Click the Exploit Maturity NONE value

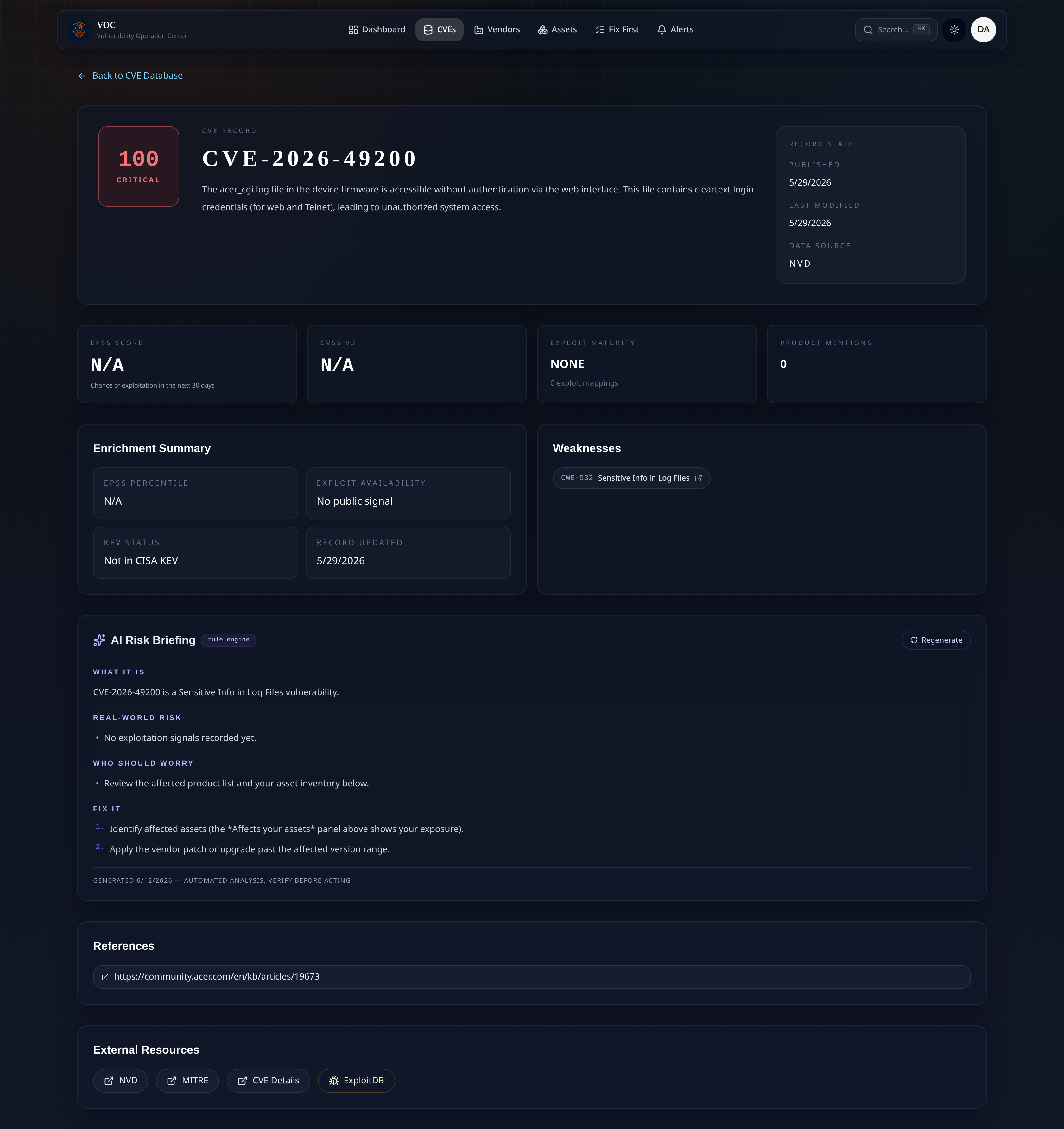click(567, 364)
